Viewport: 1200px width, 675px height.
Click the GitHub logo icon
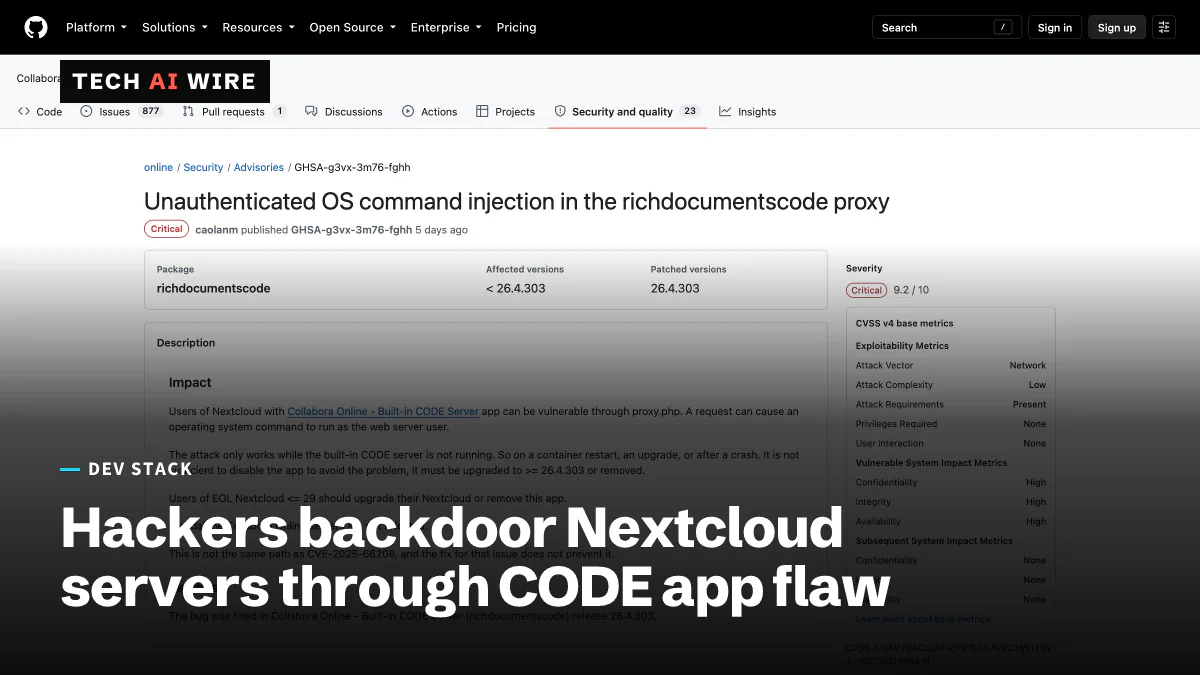[36, 27]
